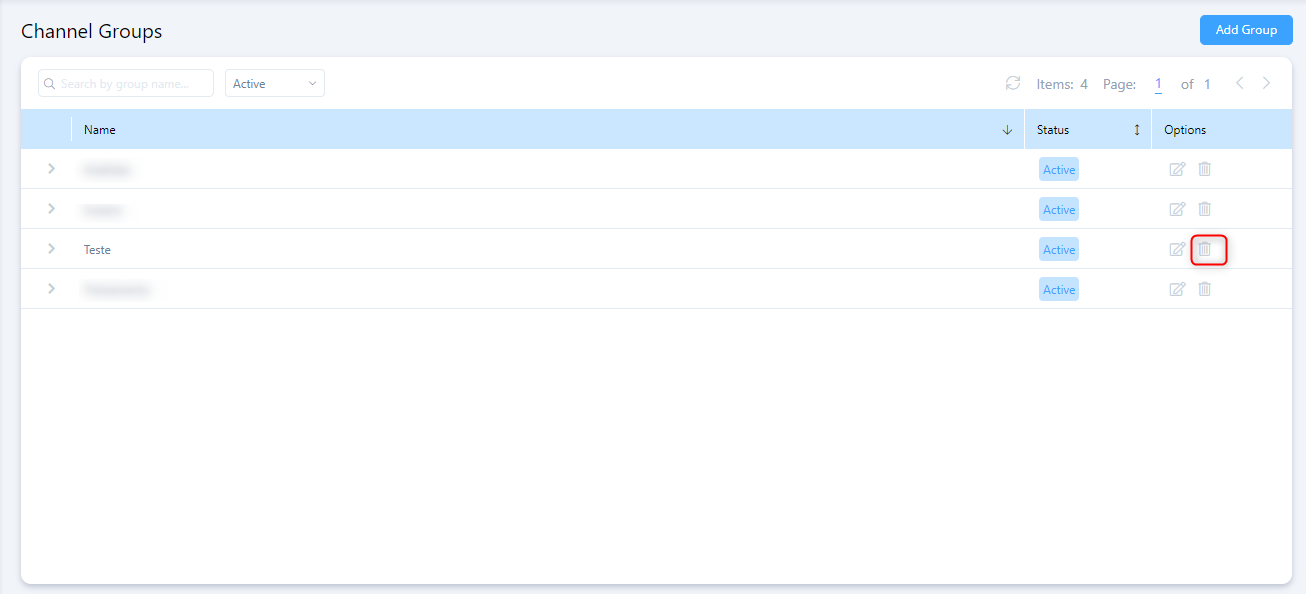
Task: Click the refresh icon above the table
Action: pyautogui.click(x=1012, y=83)
